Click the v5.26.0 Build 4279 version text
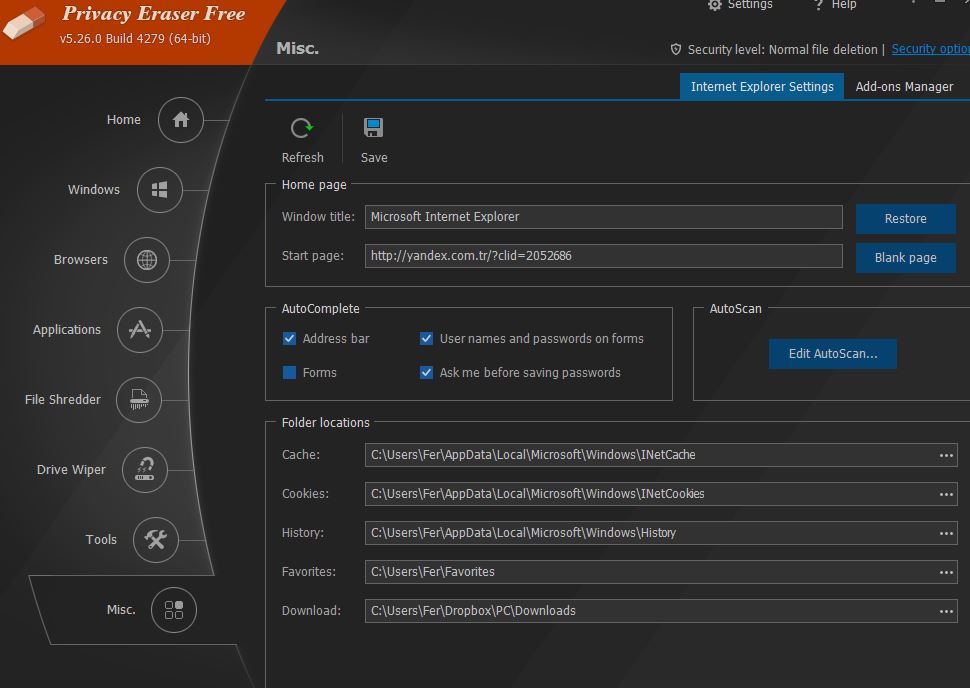The image size is (970, 688). [135, 38]
